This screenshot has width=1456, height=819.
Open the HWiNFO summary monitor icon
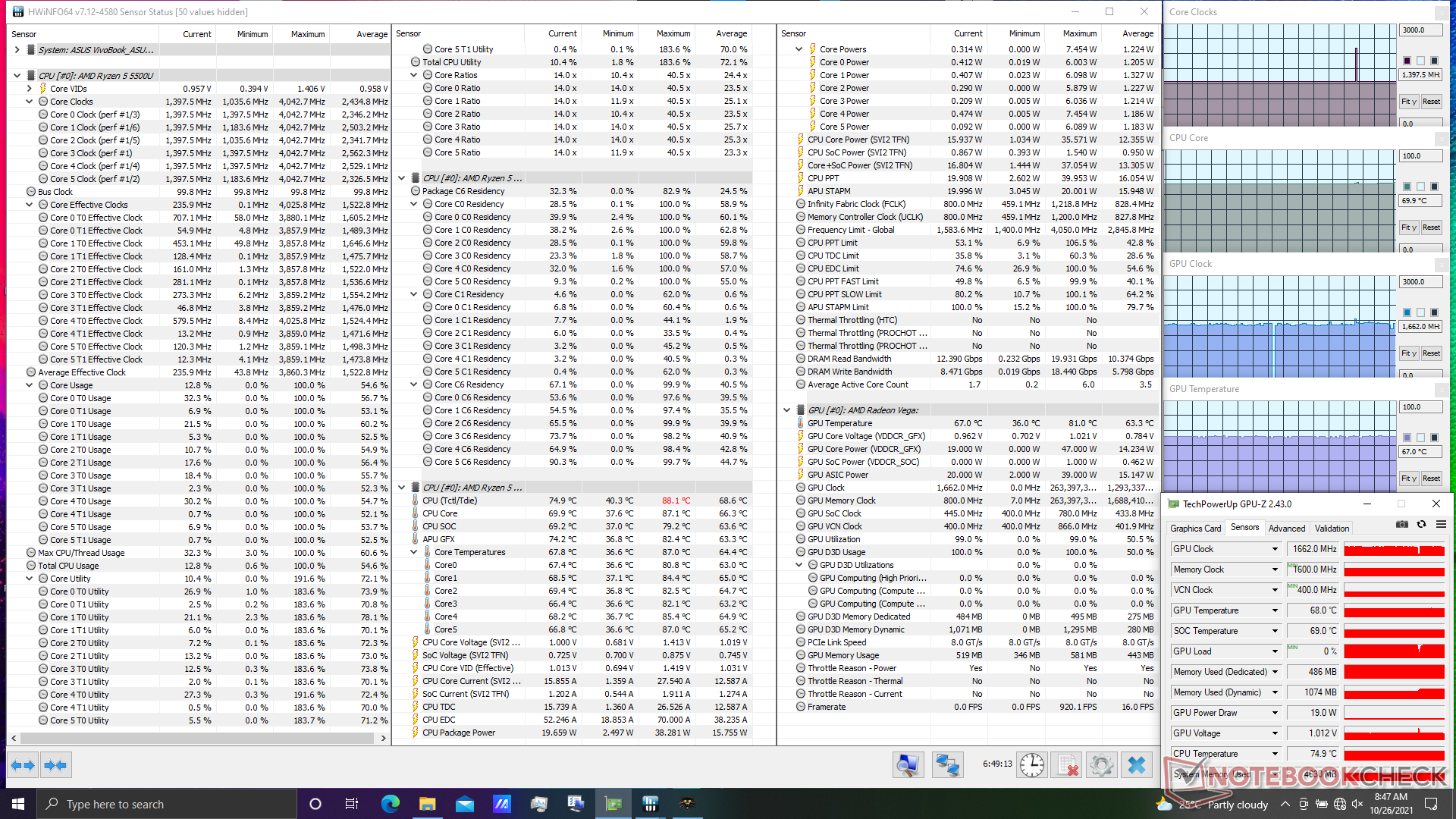tap(908, 765)
